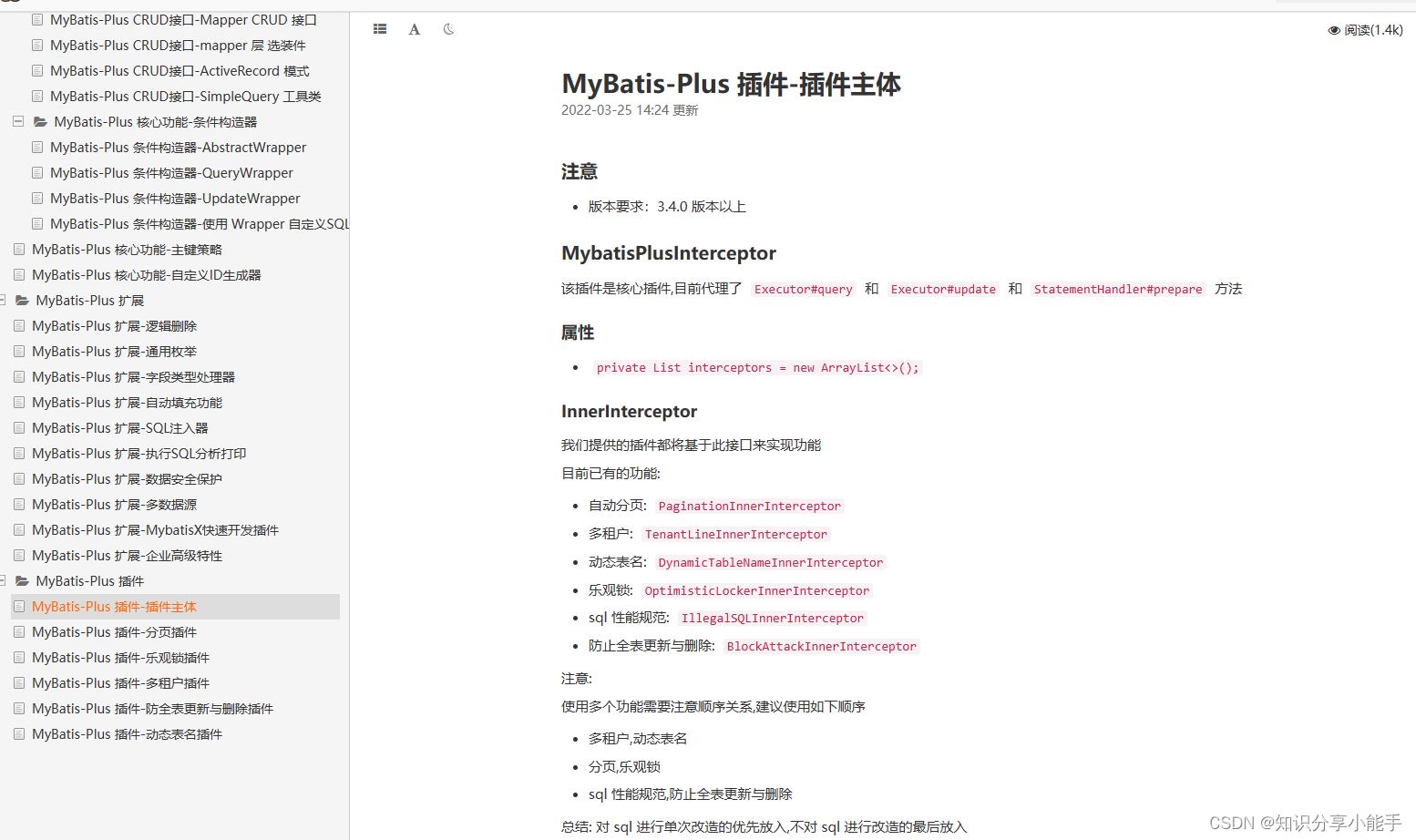Click TenantLineInnerInterceptor code tag
Viewport: 1416px width, 840px height.
pos(736,534)
